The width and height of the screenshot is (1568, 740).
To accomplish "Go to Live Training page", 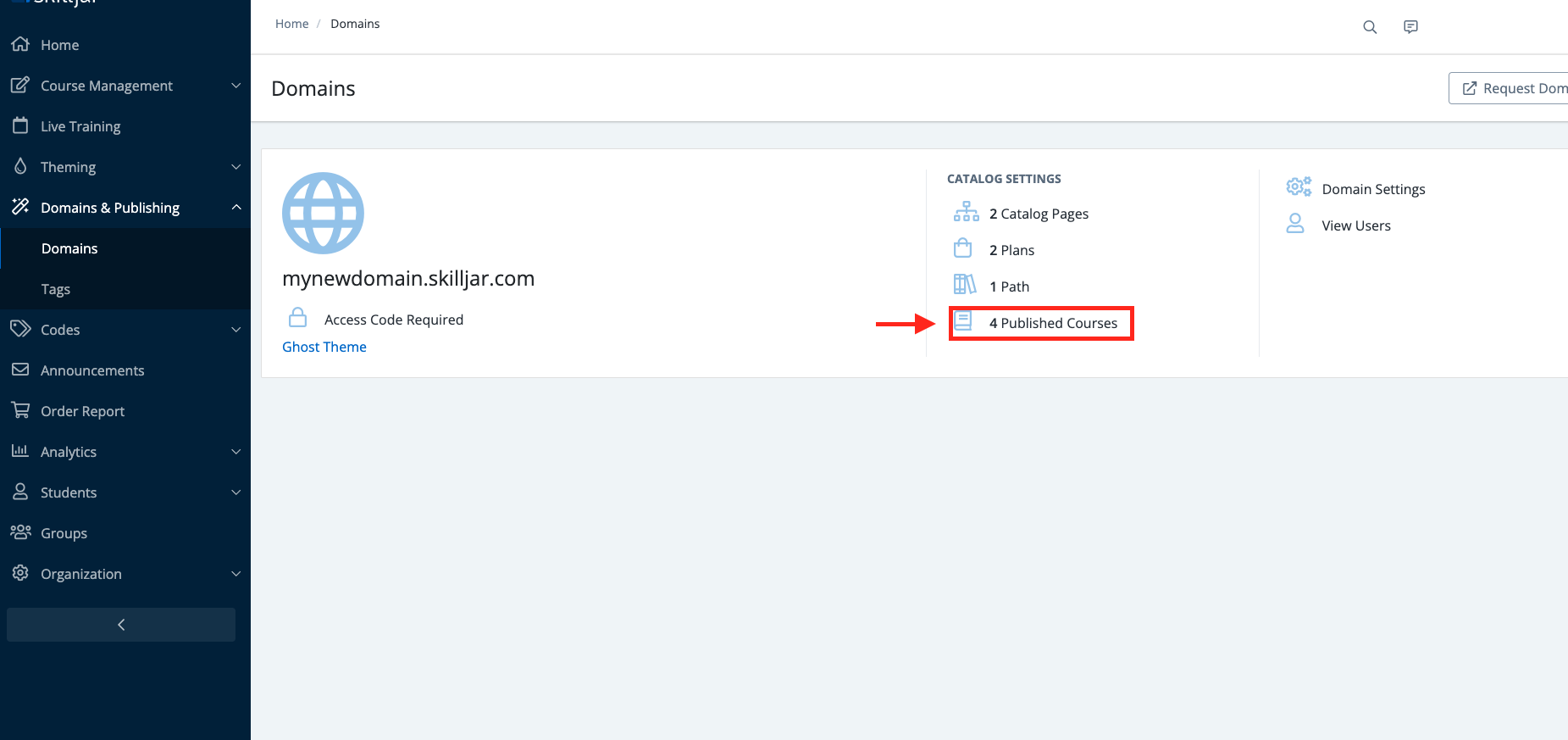I will (x=80, y=126).
